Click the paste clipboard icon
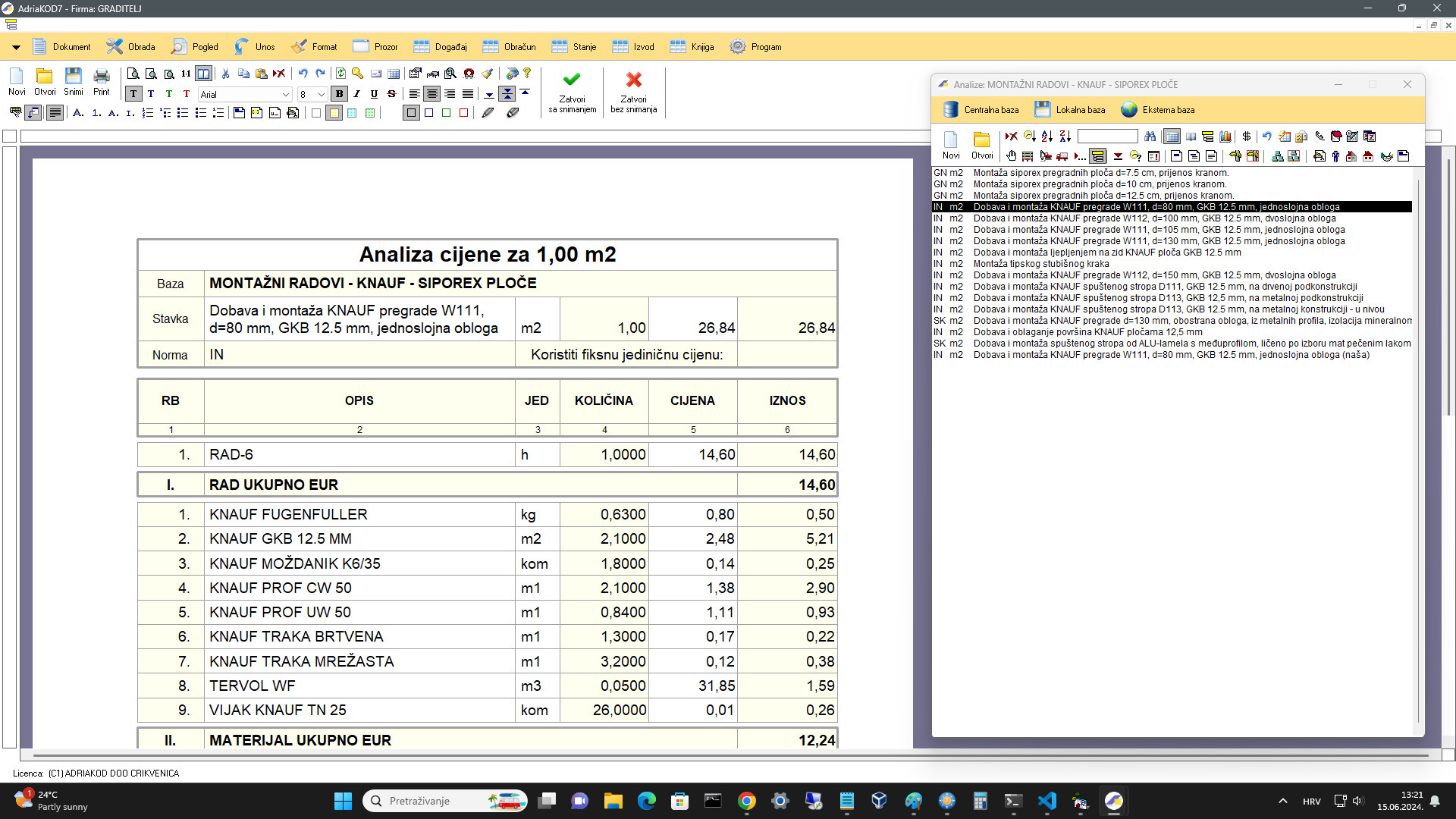 click(262, 74)
